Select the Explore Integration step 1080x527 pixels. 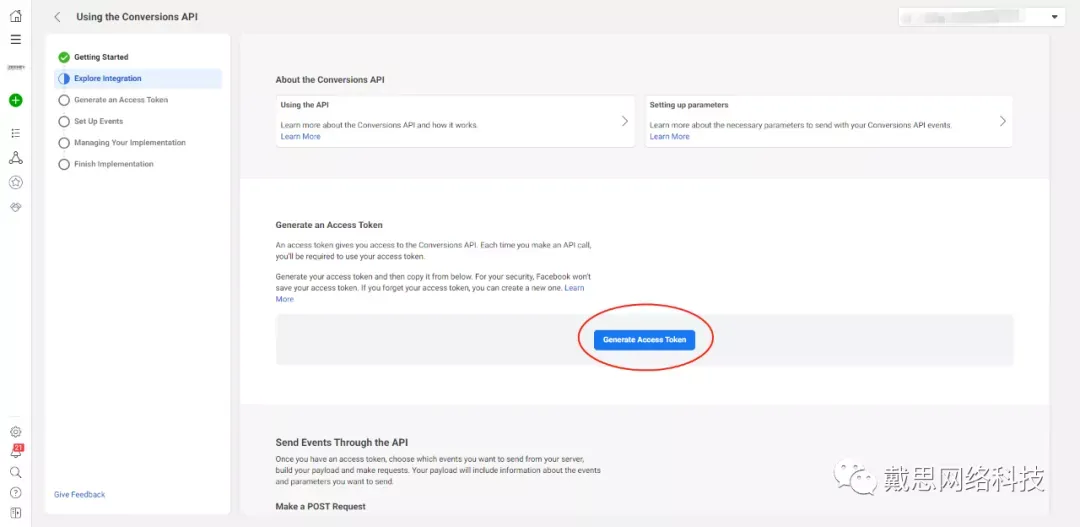(138, 79)
